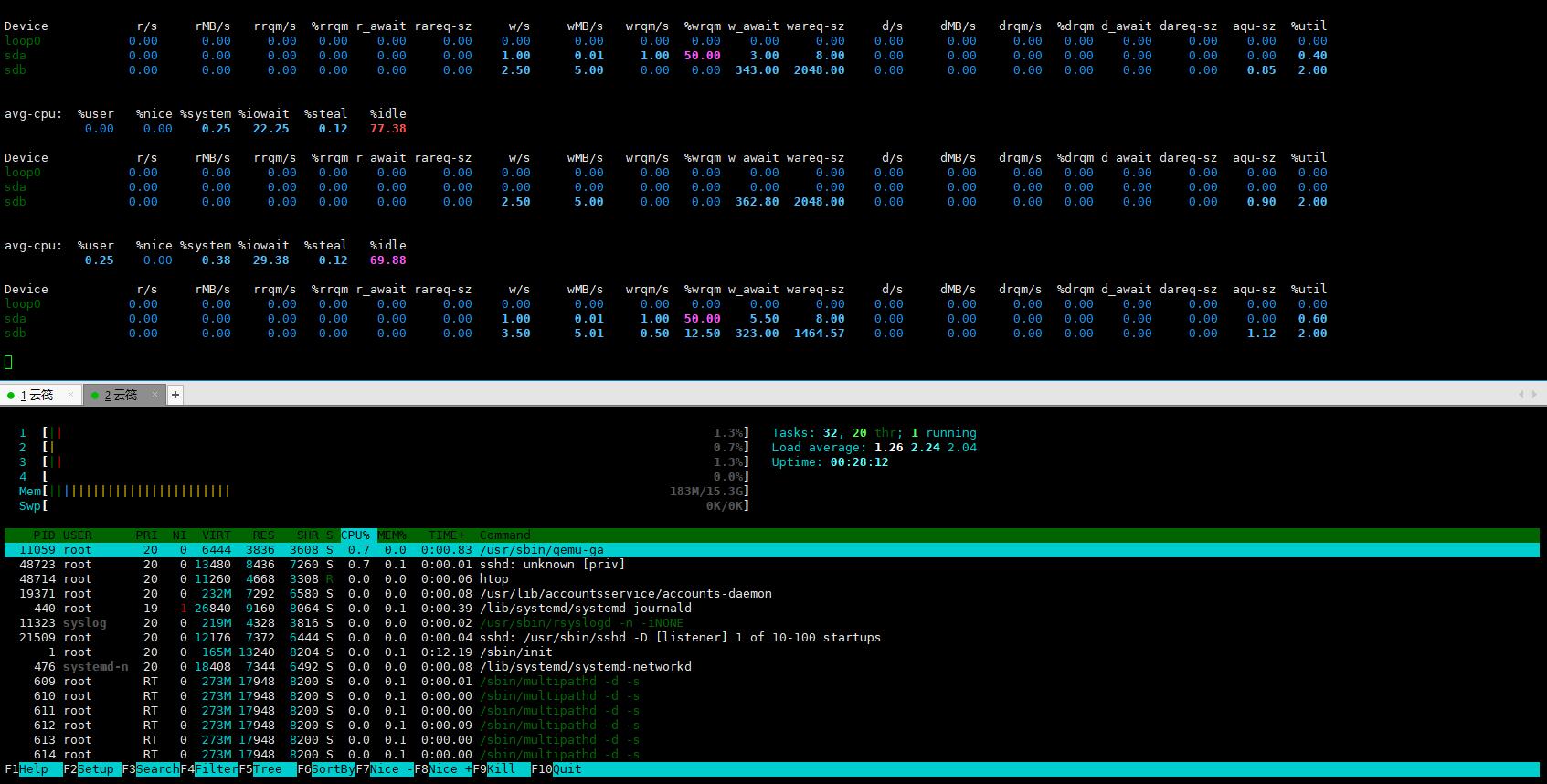Screen dimensions: 1547x784
Task: Select process row 440 systemd-journald
Action: (x=772, y=609)
